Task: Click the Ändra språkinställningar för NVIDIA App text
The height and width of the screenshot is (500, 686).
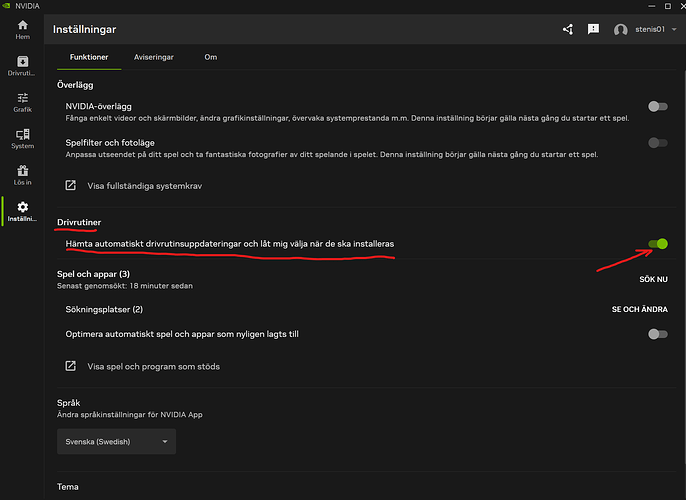Action: coord(130,415)
